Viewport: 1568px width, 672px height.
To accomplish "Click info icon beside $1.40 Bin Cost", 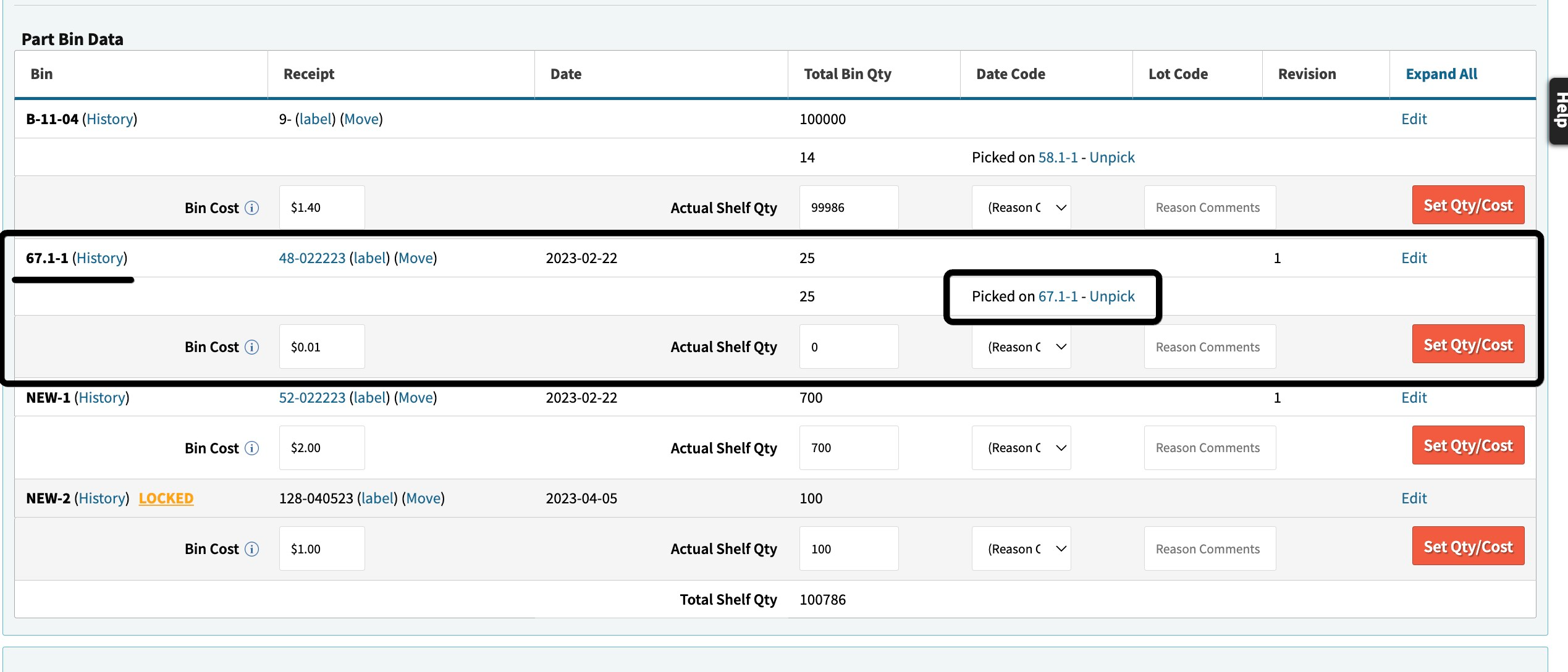I will coord(251,208).
